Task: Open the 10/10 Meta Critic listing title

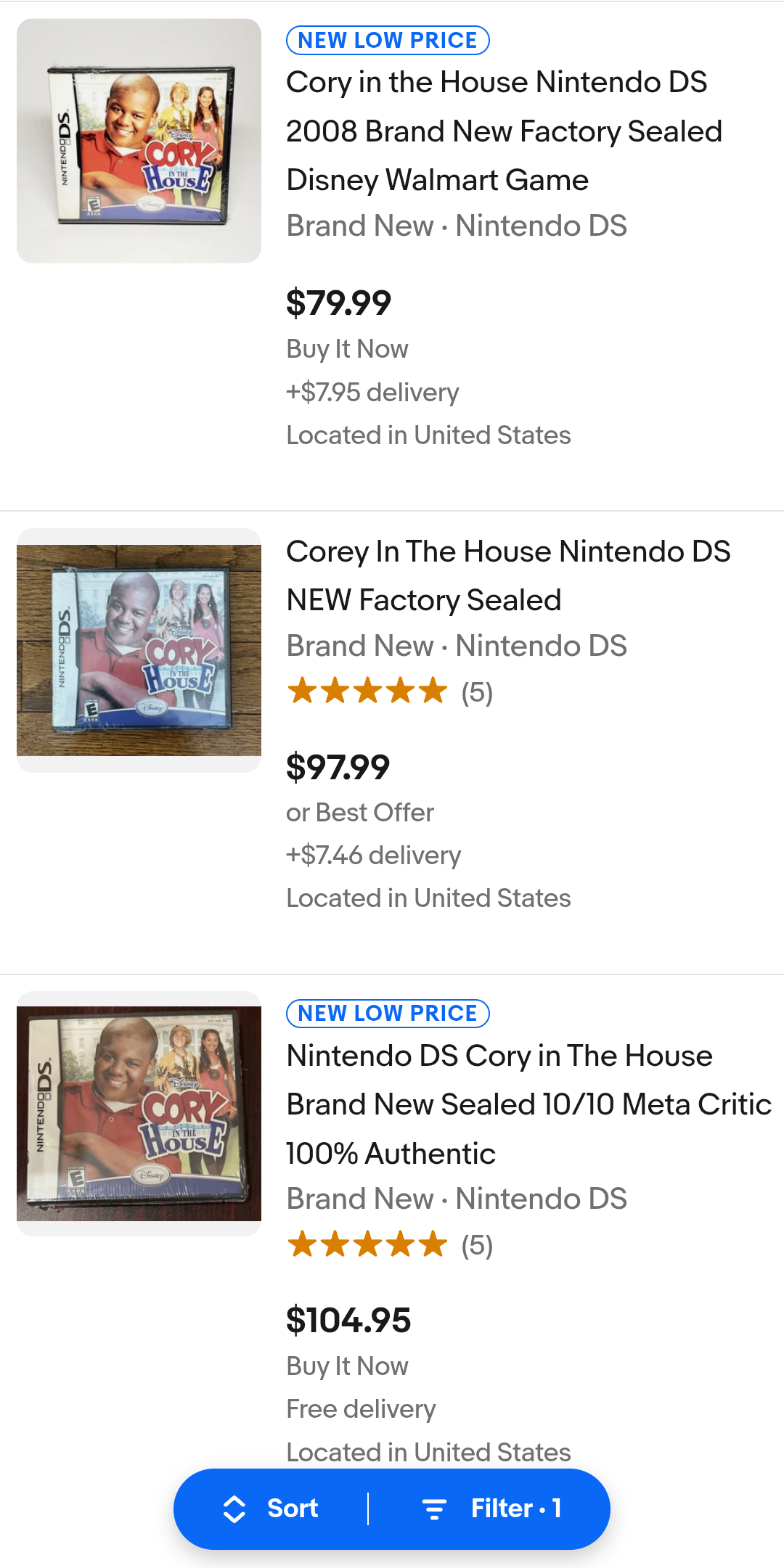Action: 528,1104
